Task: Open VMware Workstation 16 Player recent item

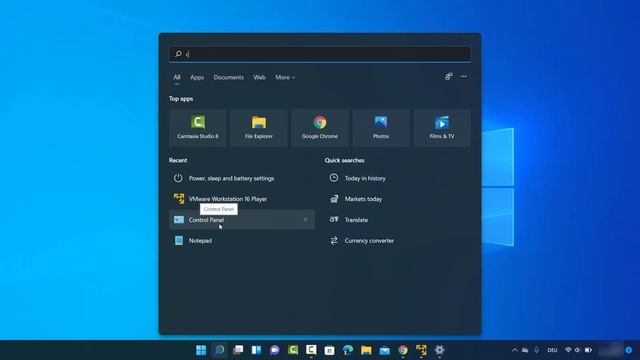Action: point(242,199)
